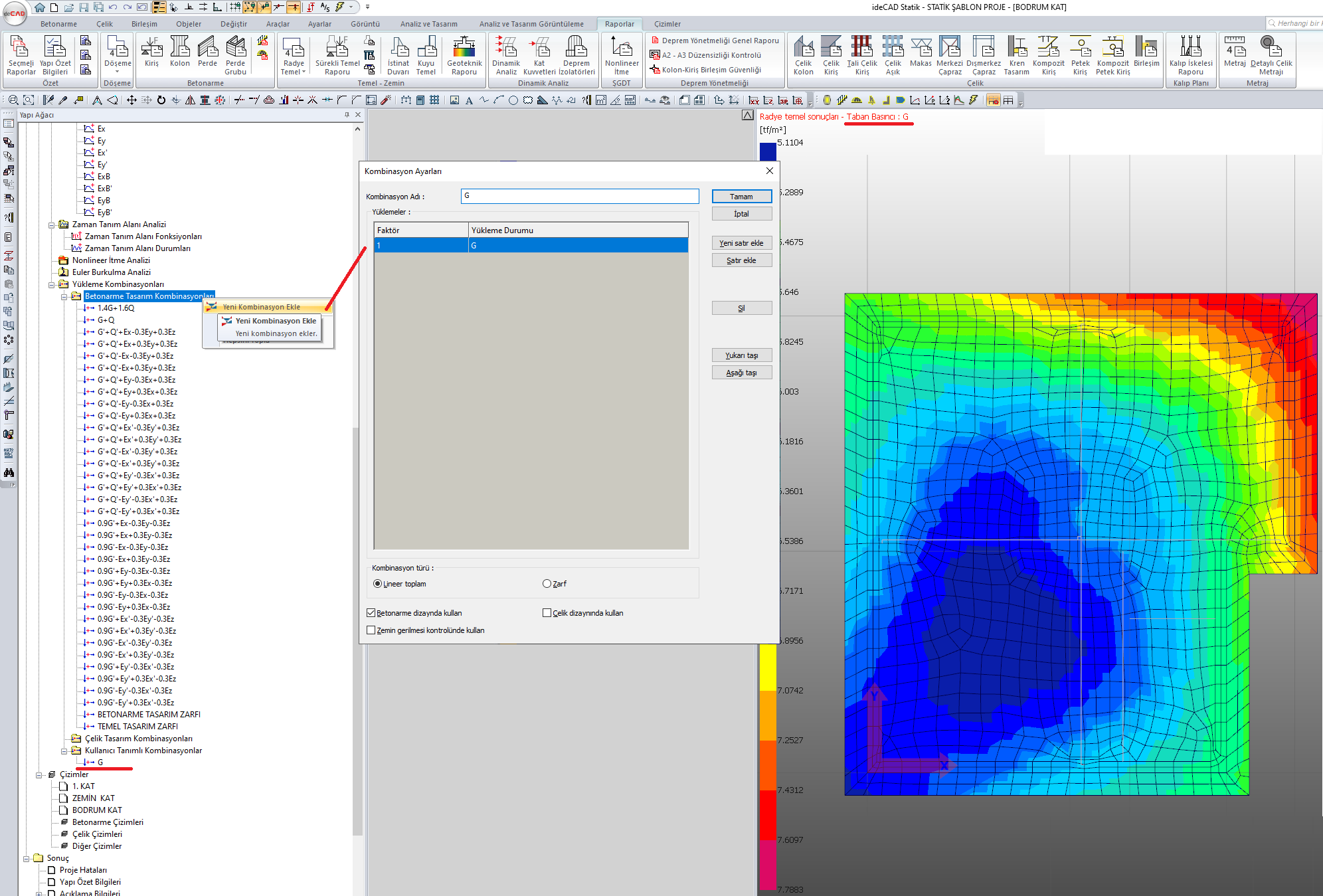Choose Yeni Kombinasyon Ekle context menu item
This screenshot has height=896, width=1323.
coord(262,307)
